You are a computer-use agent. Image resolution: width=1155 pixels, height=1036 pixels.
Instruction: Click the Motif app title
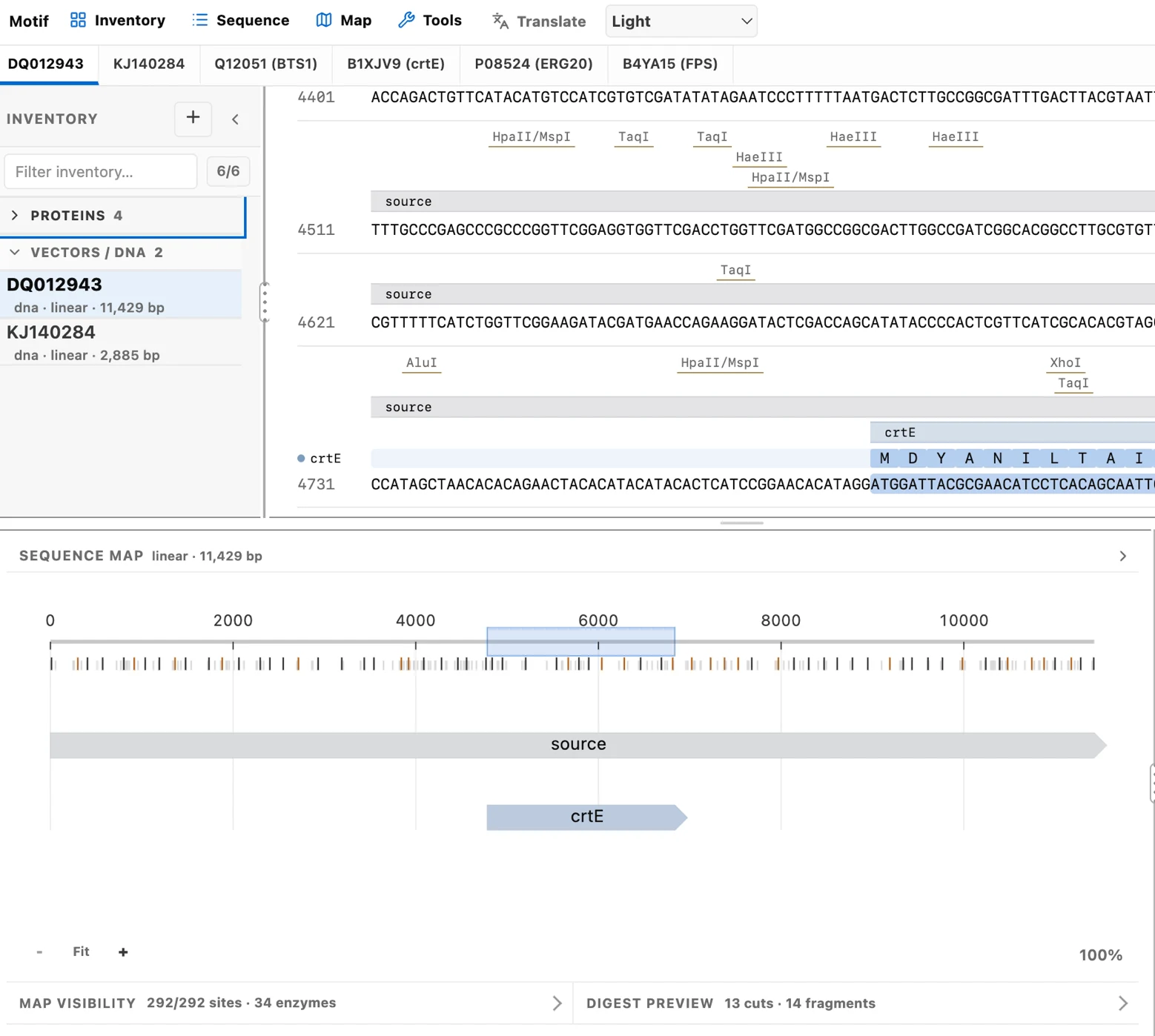29,21
